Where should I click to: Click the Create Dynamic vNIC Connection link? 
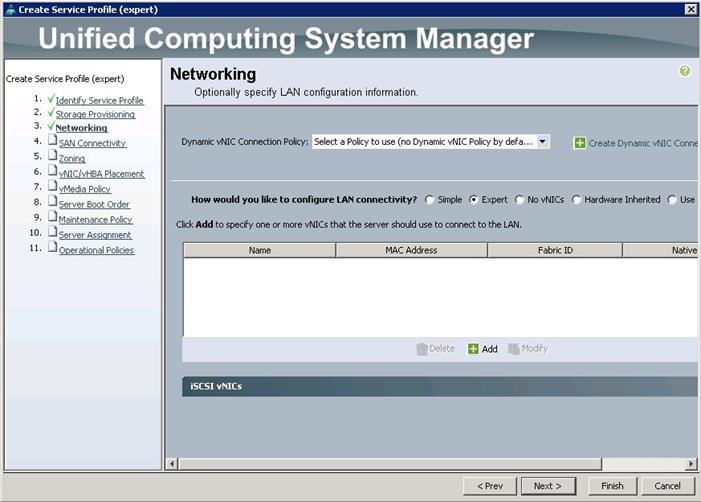642,143
